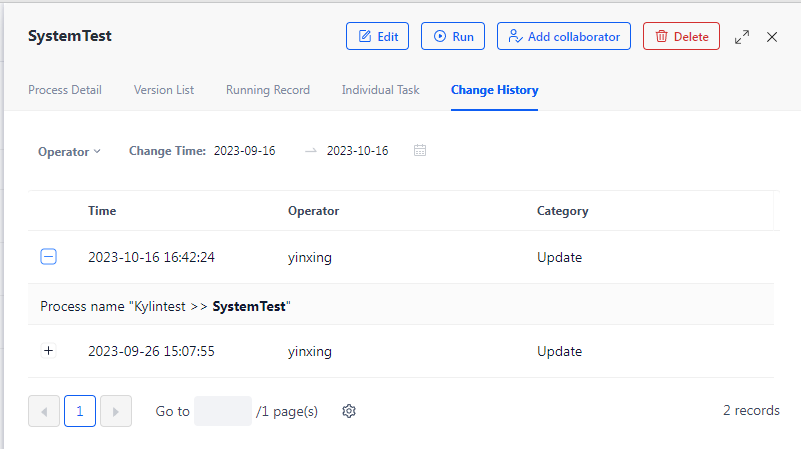Open the Version List tab
The height and width of the screenshot is (449, 801).
coord(164,90)
